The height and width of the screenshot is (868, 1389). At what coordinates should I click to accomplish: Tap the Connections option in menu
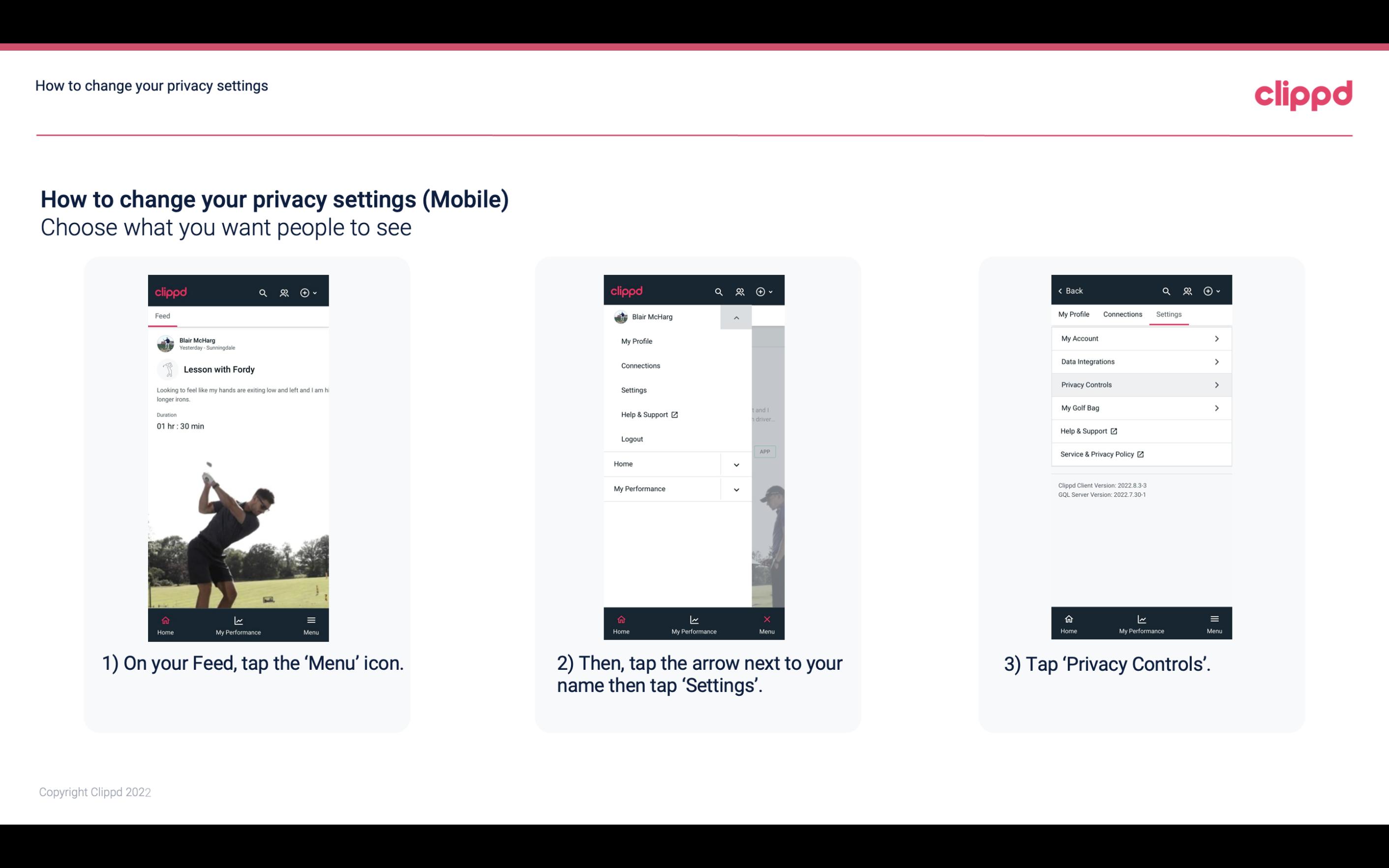pos(641,365)
